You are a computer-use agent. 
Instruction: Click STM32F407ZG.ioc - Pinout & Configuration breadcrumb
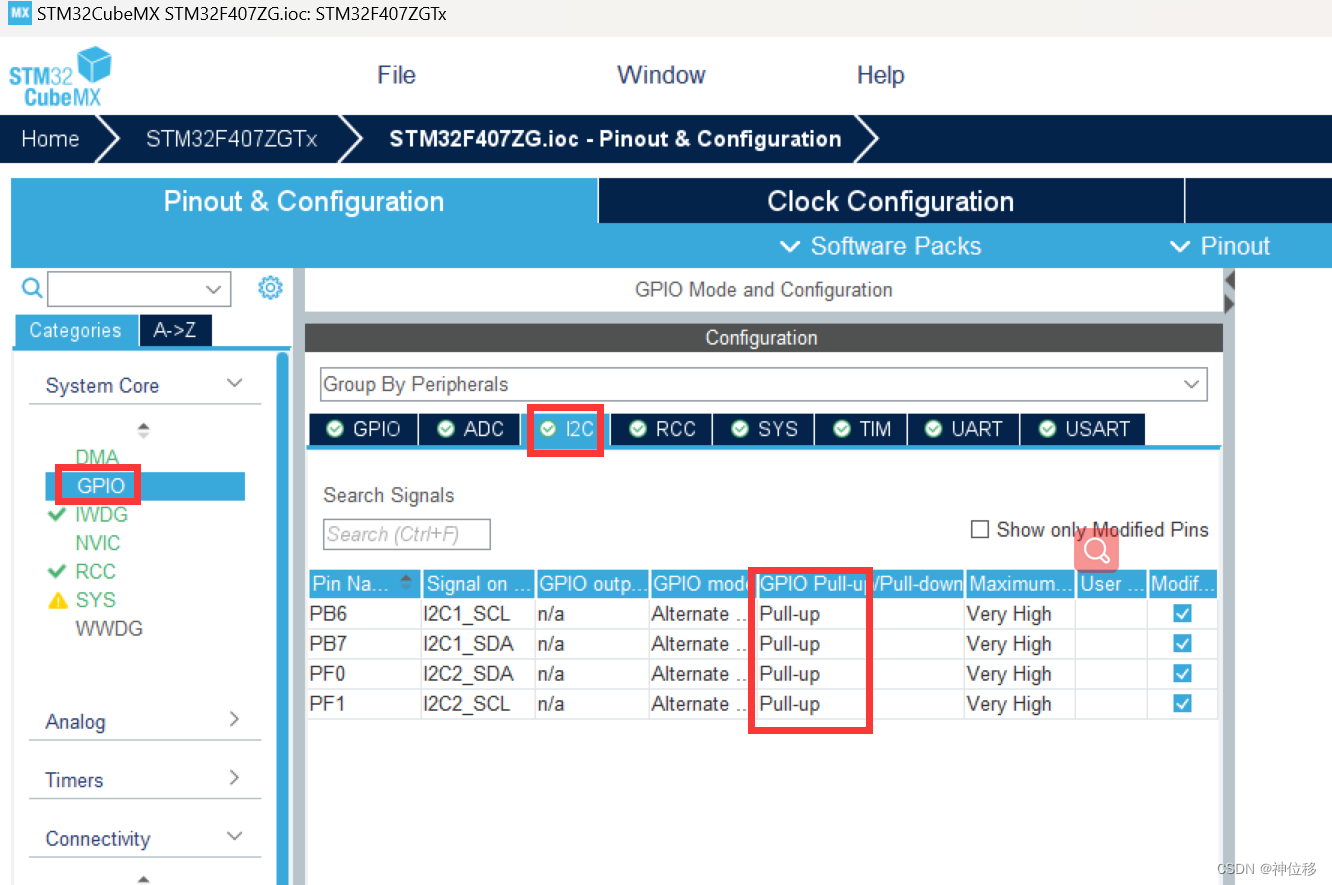point(615,139)
